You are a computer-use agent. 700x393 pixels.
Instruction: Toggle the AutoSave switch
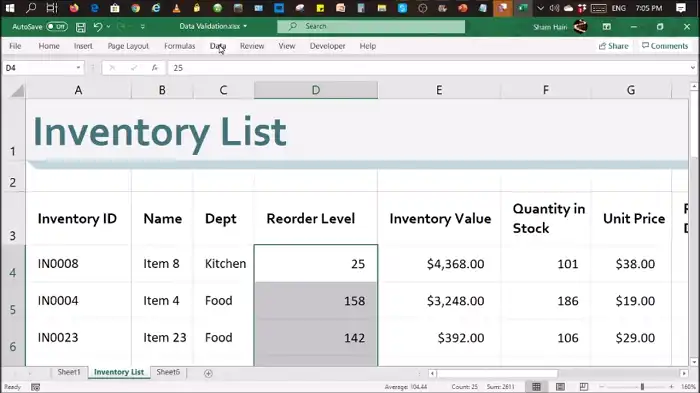point(57,27)
